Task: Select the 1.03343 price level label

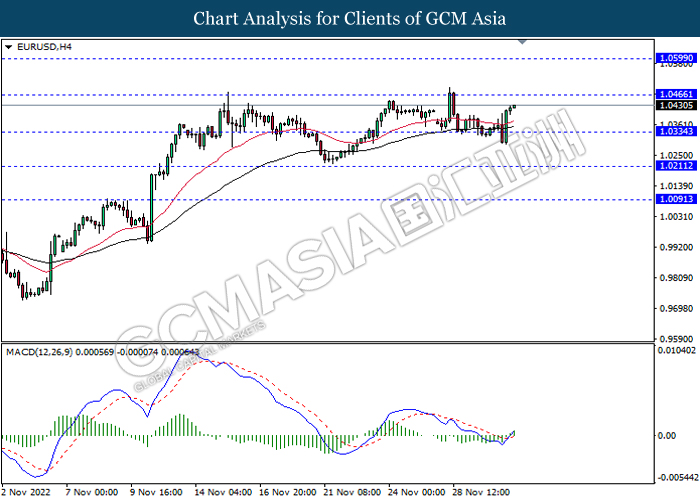Action: coord(676,131)
